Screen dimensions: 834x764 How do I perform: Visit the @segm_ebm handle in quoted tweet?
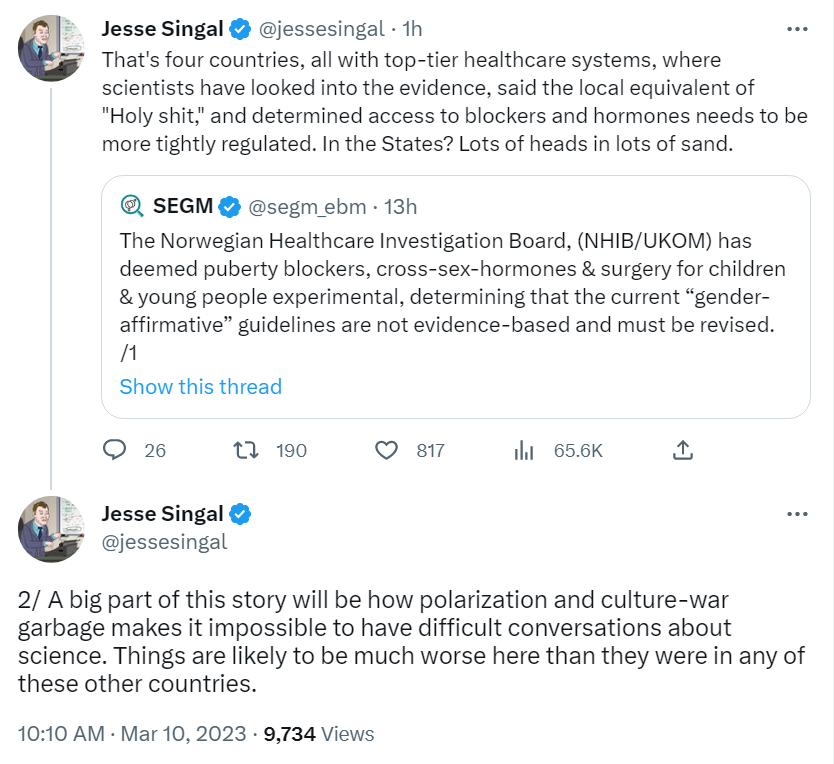tap(305, 207)
